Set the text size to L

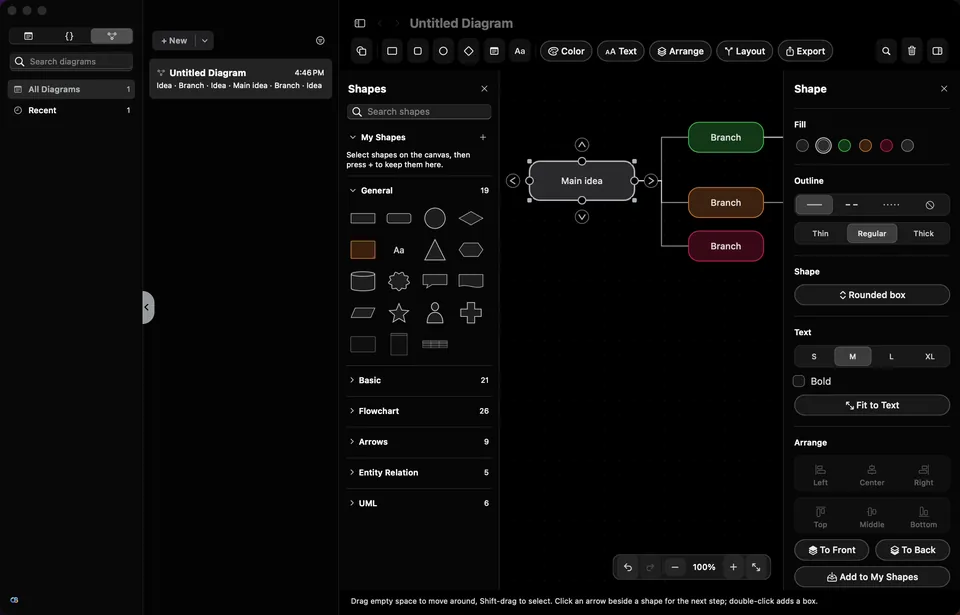[x=891, y=357]
